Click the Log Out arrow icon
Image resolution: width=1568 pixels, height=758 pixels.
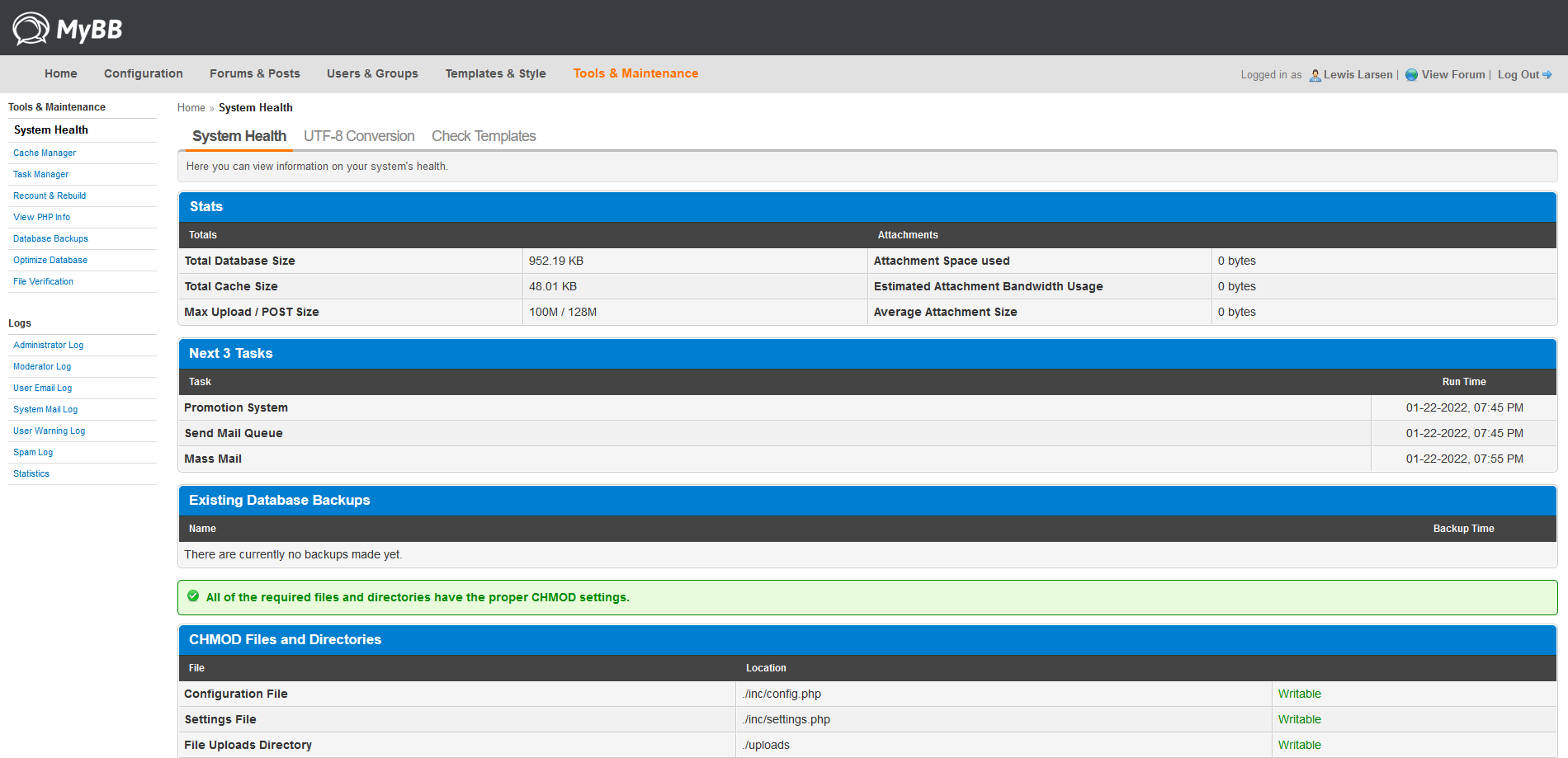(x=1547, y=75)
